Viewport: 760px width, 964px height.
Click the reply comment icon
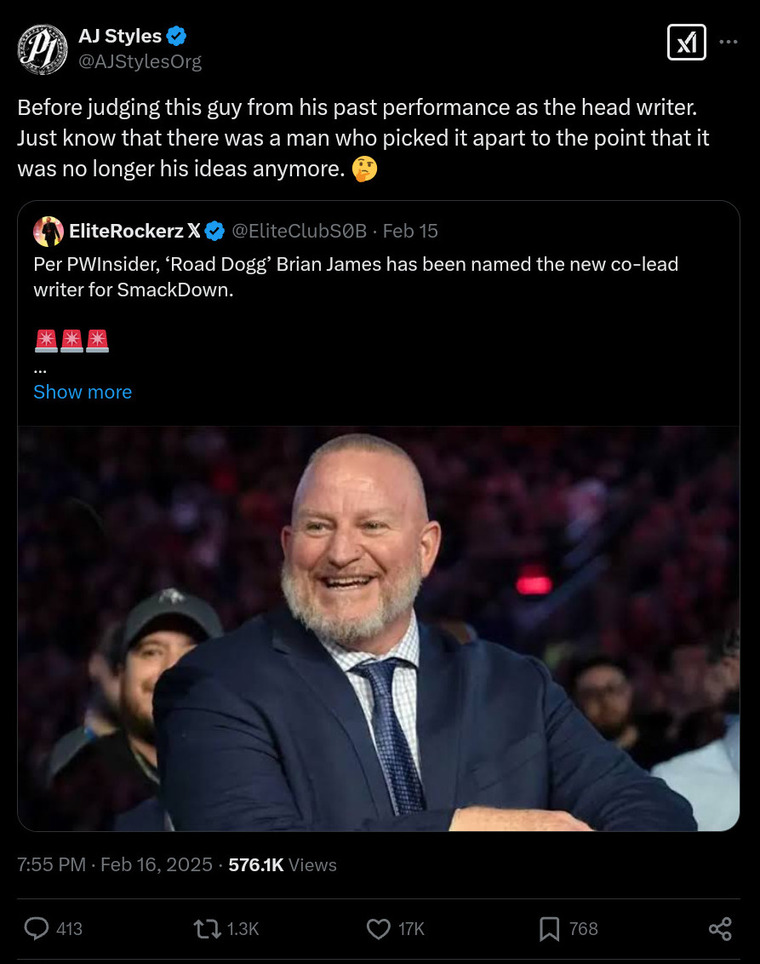(x=37, y=928)
